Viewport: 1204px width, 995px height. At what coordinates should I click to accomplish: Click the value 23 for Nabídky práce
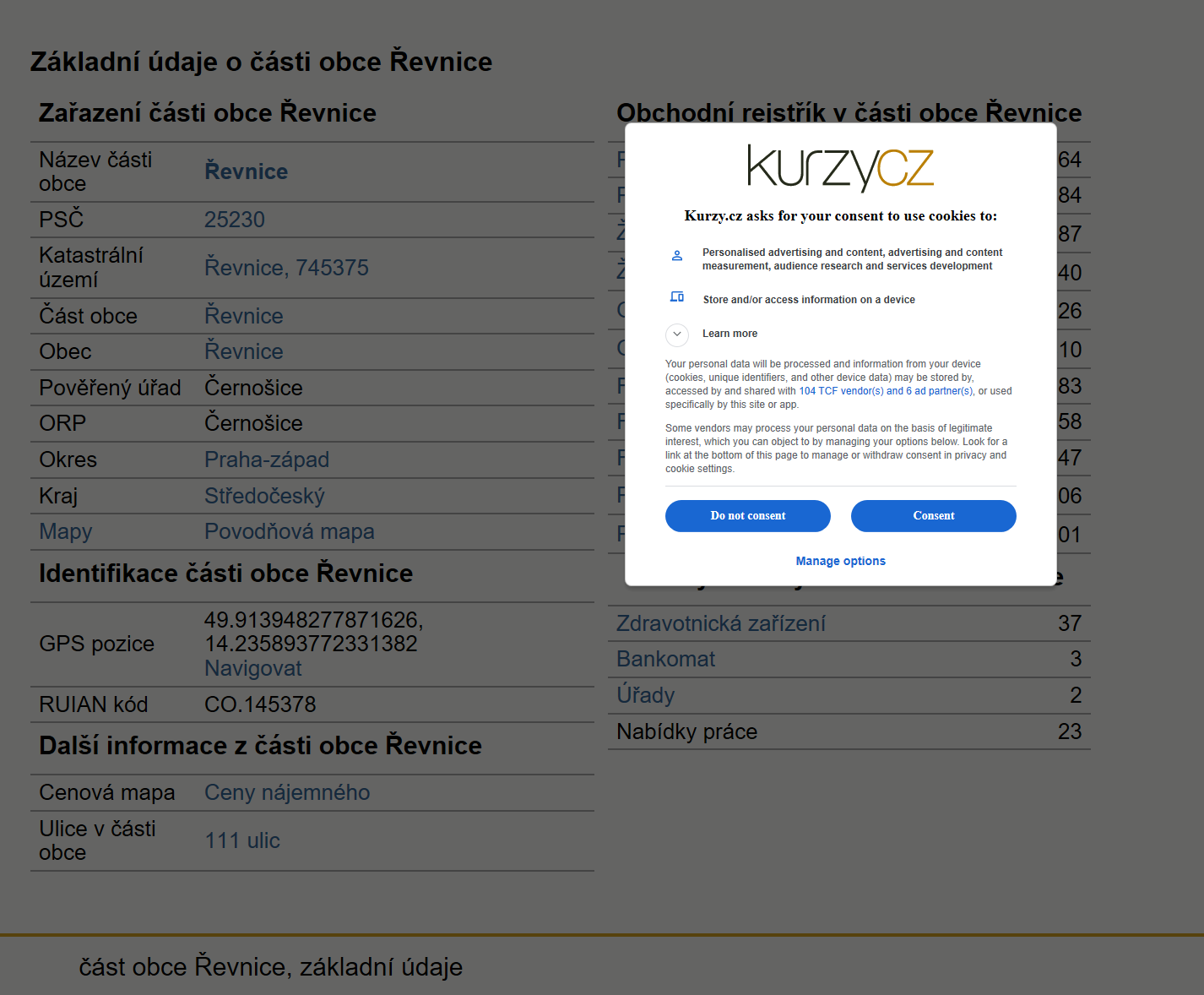1070,731
